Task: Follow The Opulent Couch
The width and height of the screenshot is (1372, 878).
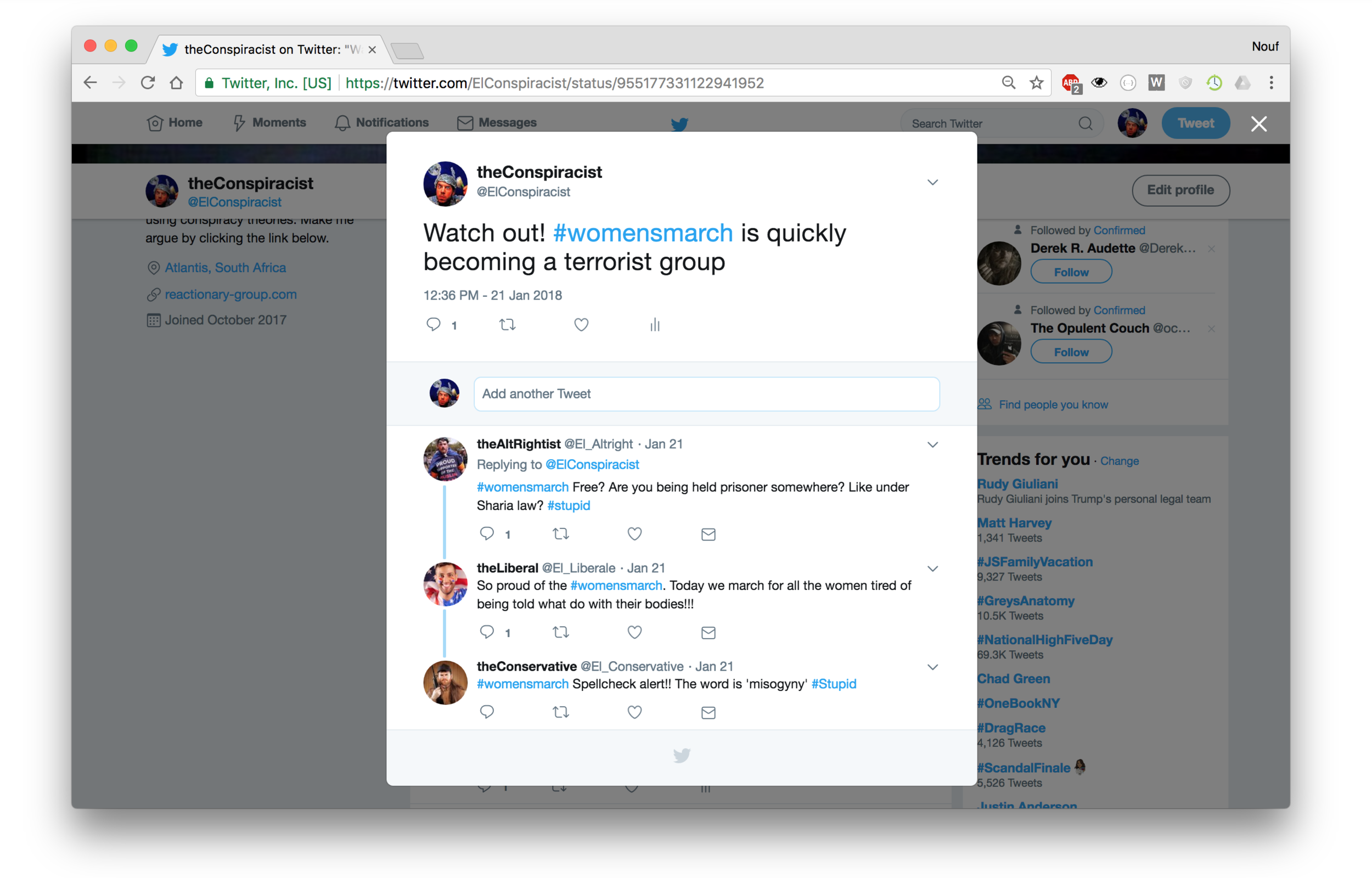Action: [x=1071, y=352]
